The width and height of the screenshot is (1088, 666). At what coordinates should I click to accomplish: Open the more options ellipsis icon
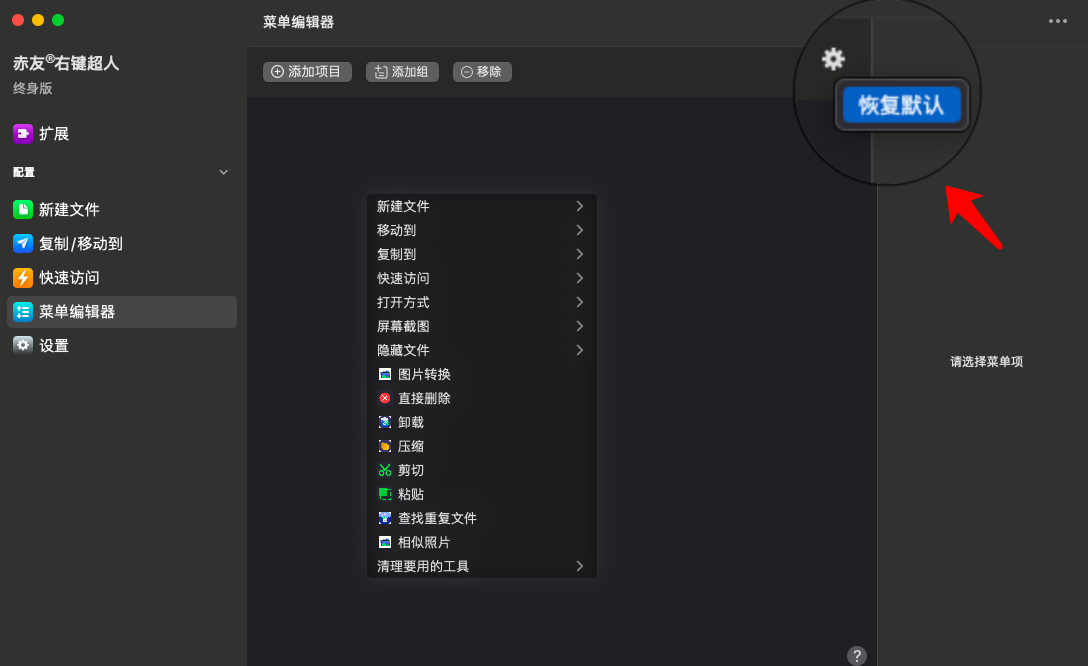click(1057, 20)
